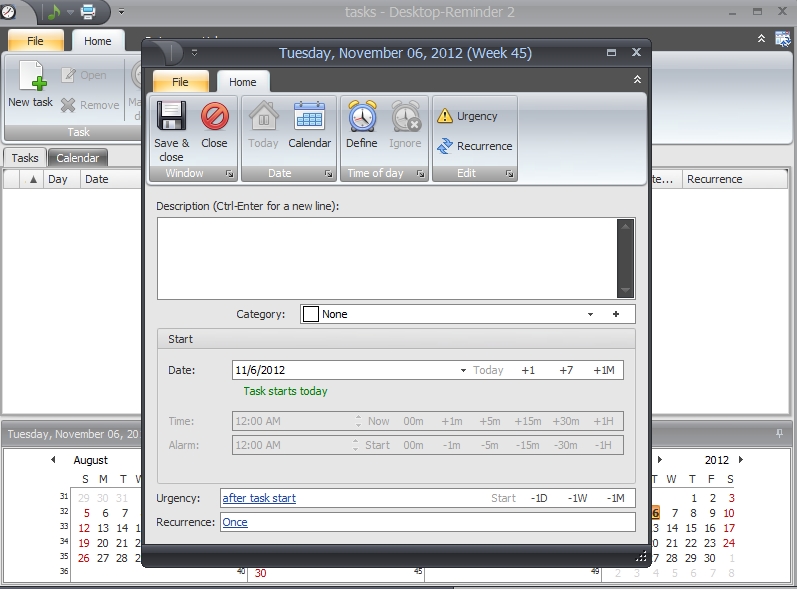Image resolution: width=797 pixels, height=589 pixels.
Task: Open the start Date dropdown arrow
Action: coord(463,370)
